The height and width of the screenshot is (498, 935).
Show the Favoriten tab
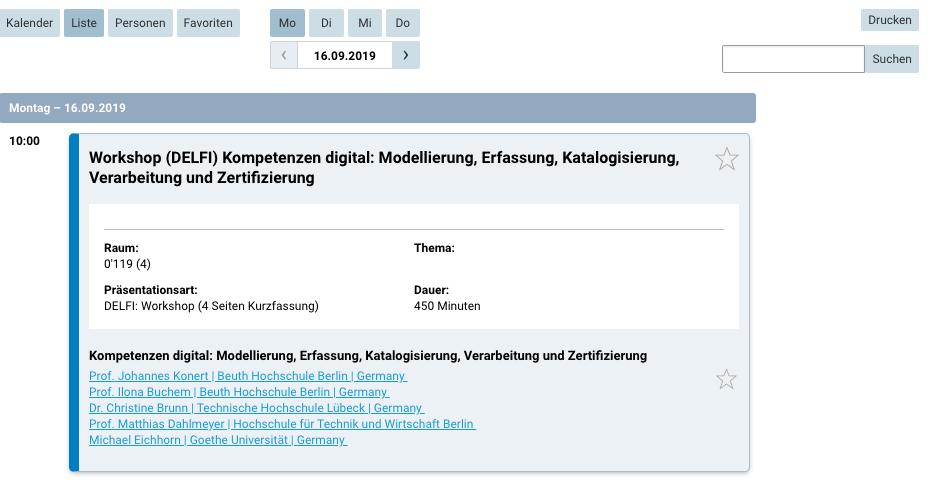[208, 23]
